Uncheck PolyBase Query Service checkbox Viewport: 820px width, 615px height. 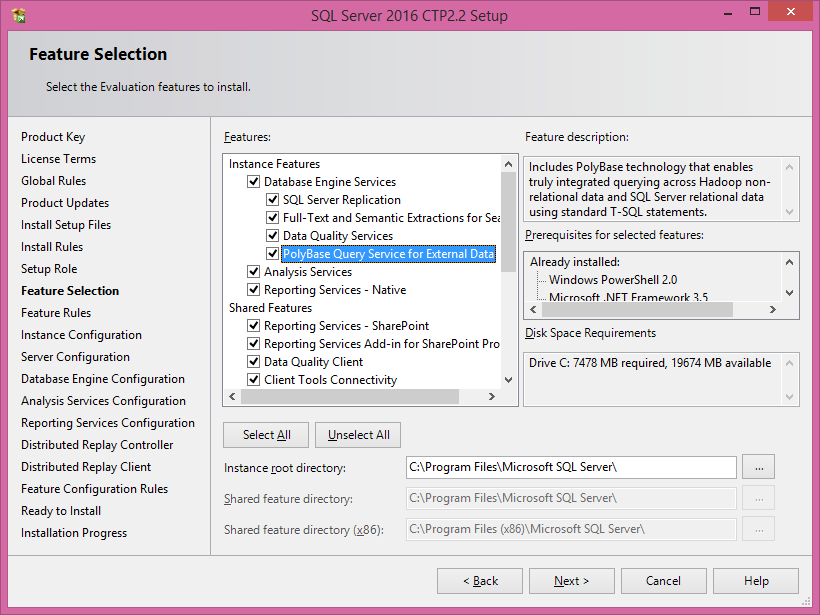pos(272,254)
